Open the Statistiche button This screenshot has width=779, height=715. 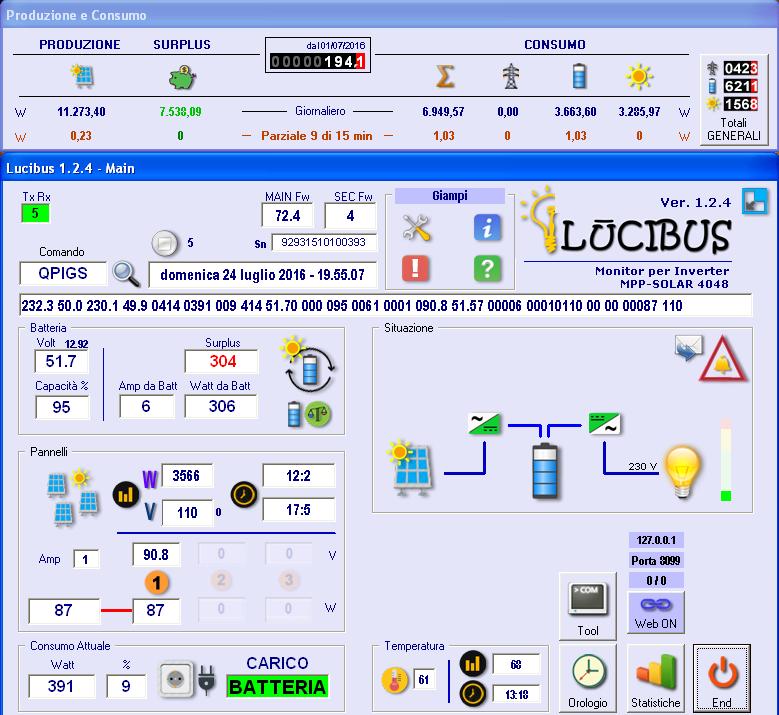[655, 679]
